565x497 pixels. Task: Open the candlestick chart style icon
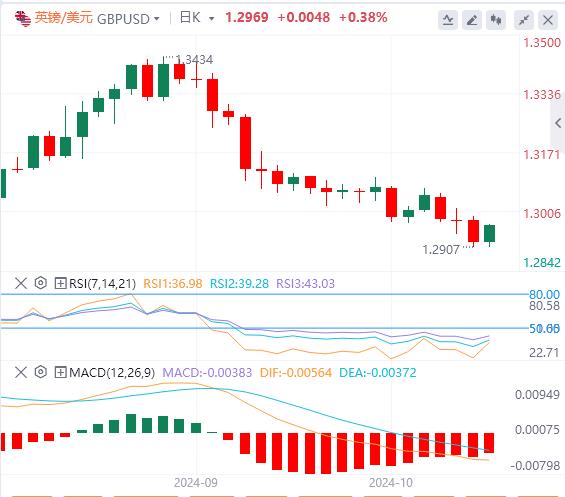tap(496, 19)
